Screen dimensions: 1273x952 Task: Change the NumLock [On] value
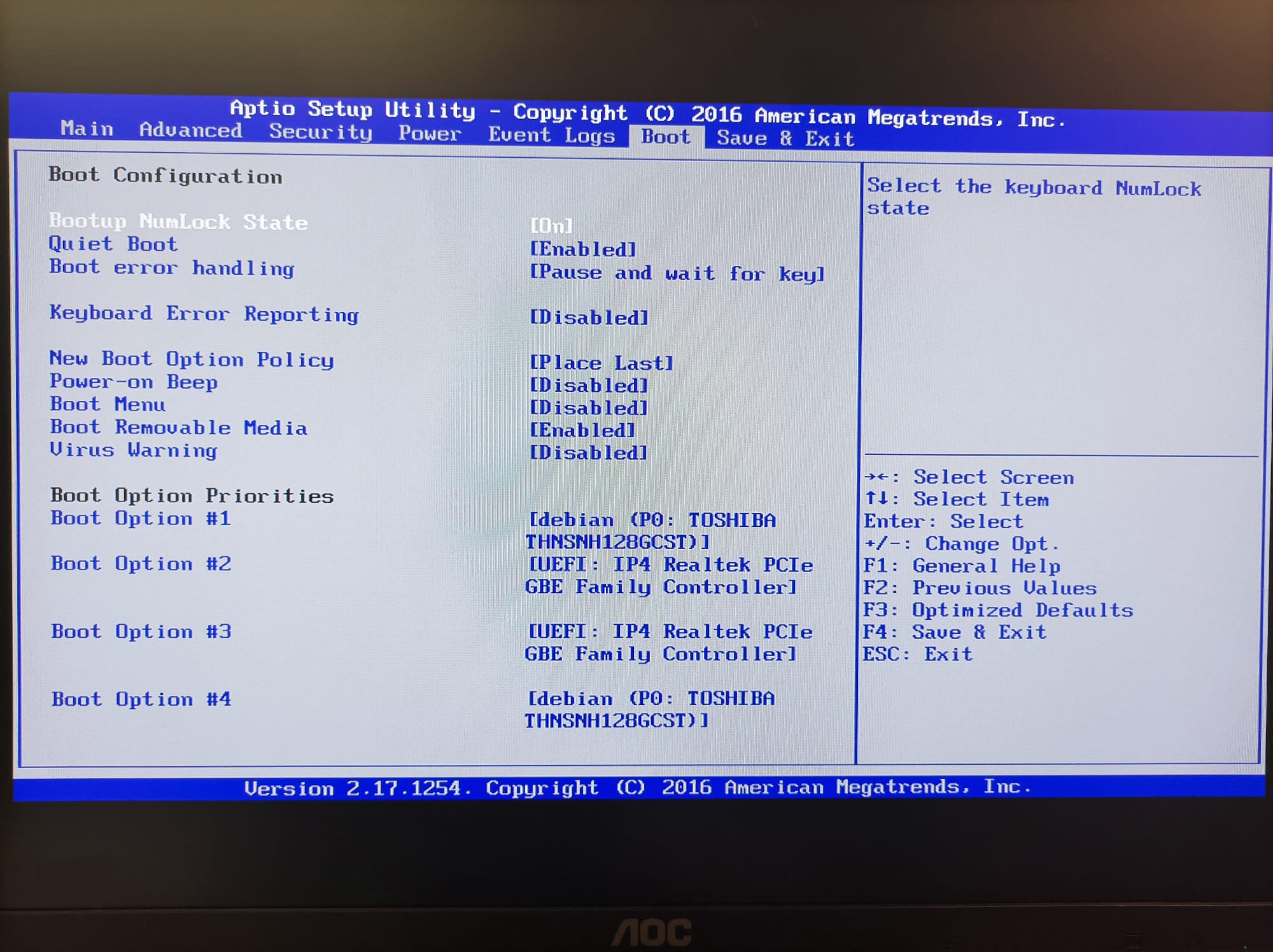coord(552,225)
